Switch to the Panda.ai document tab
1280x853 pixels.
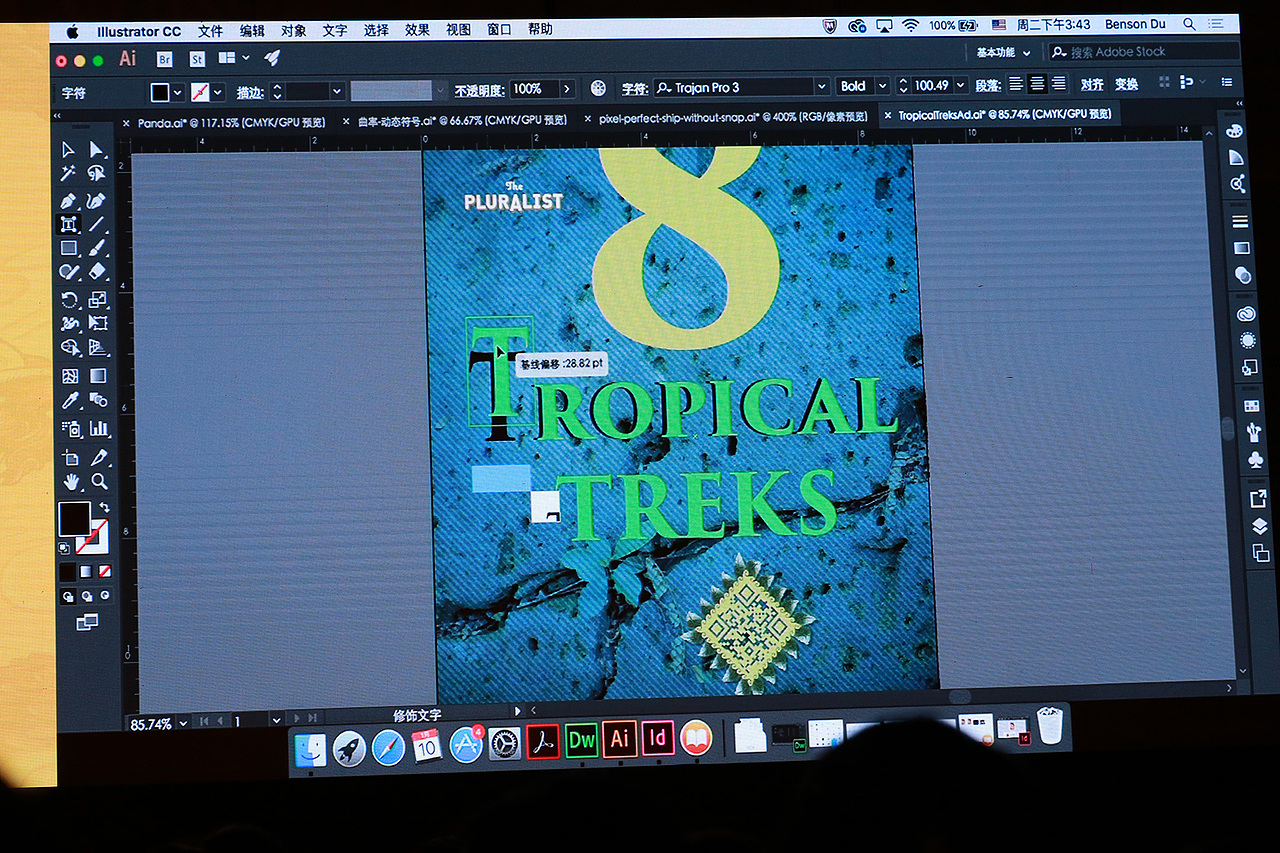click(231, 123)
